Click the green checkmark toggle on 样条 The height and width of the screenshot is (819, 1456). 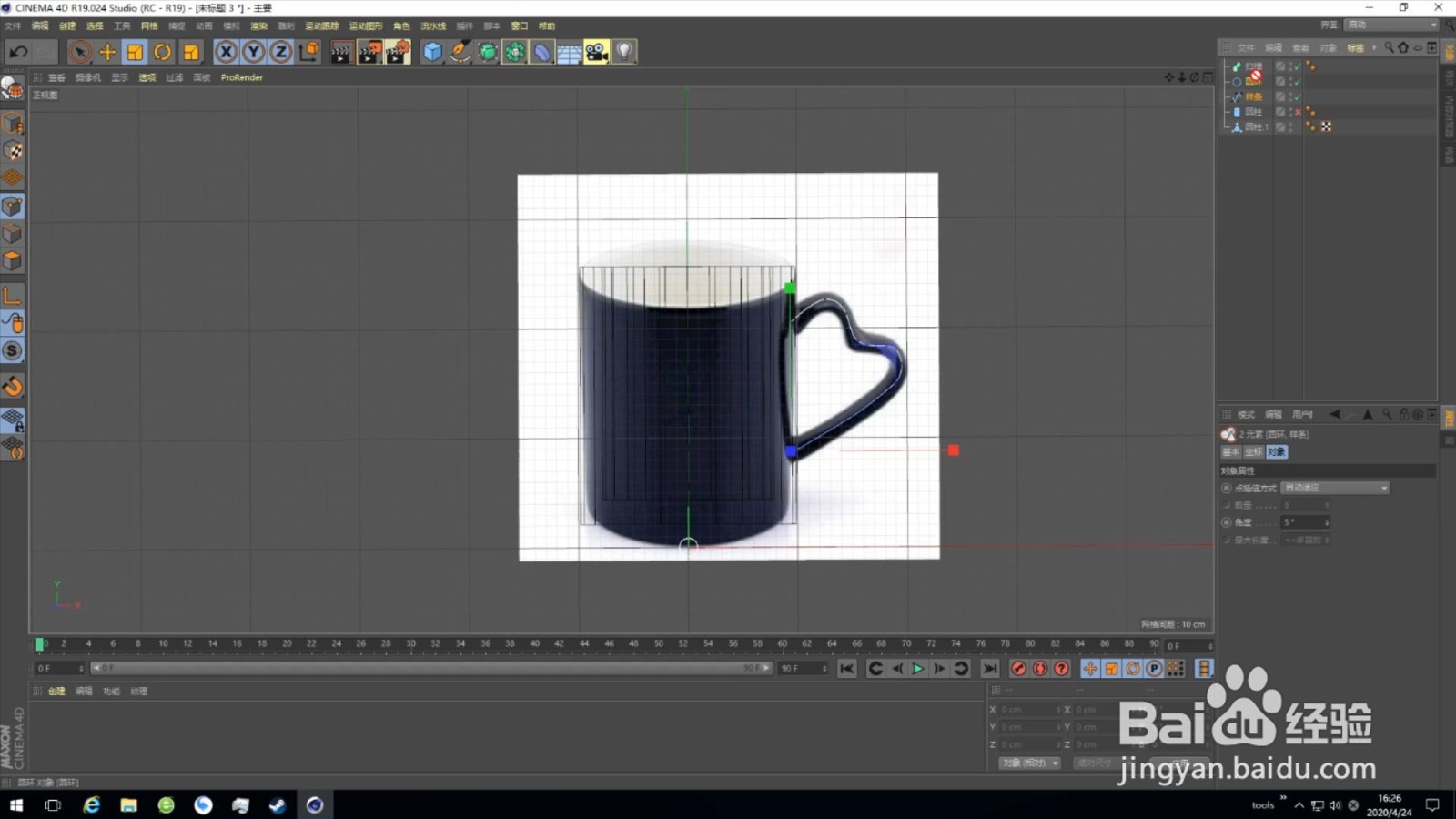[1298, 96]
